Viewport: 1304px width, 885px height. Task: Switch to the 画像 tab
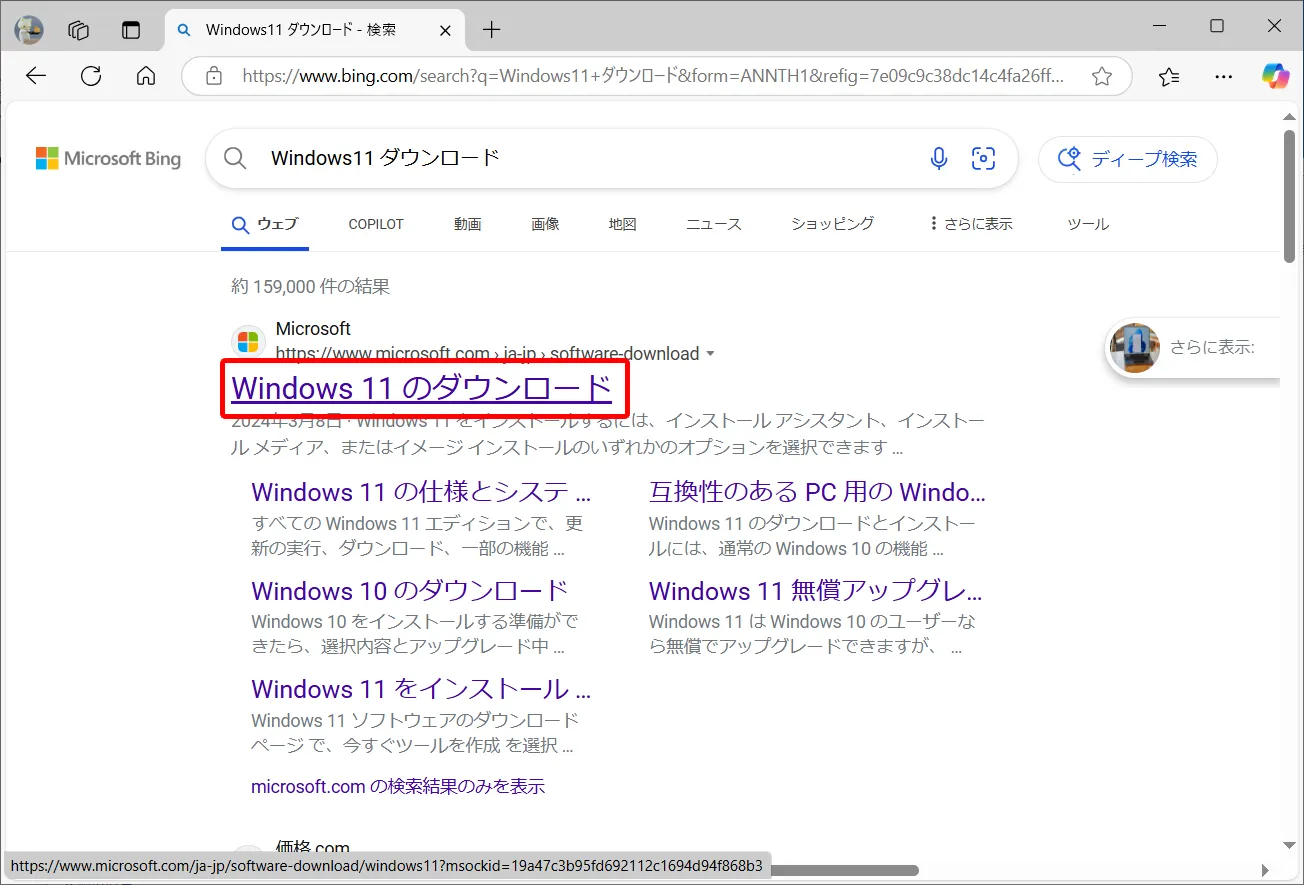[545, 224]
